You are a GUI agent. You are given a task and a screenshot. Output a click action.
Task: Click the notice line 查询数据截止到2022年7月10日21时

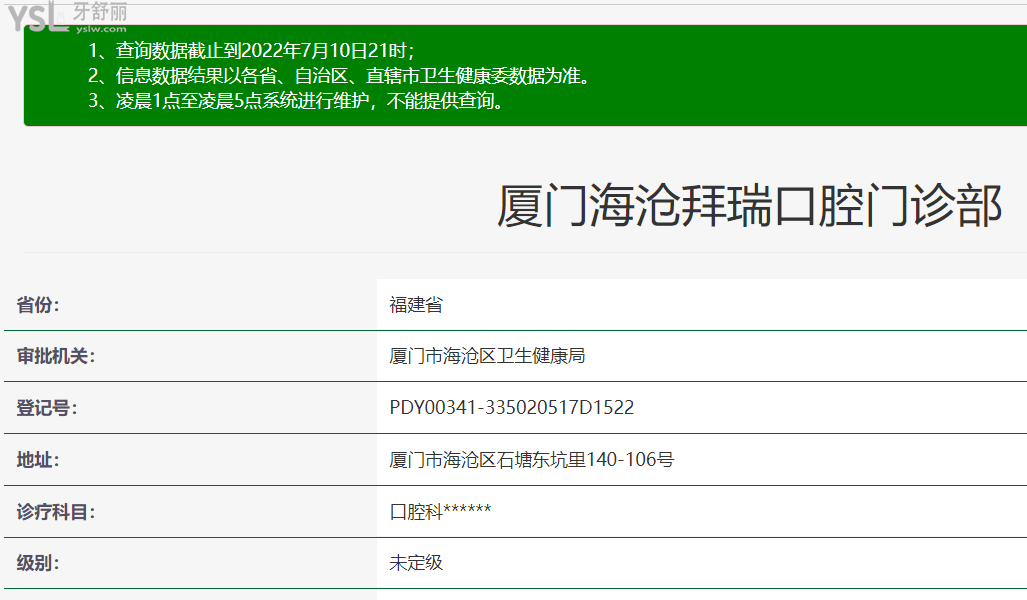(x=252, y=50)
